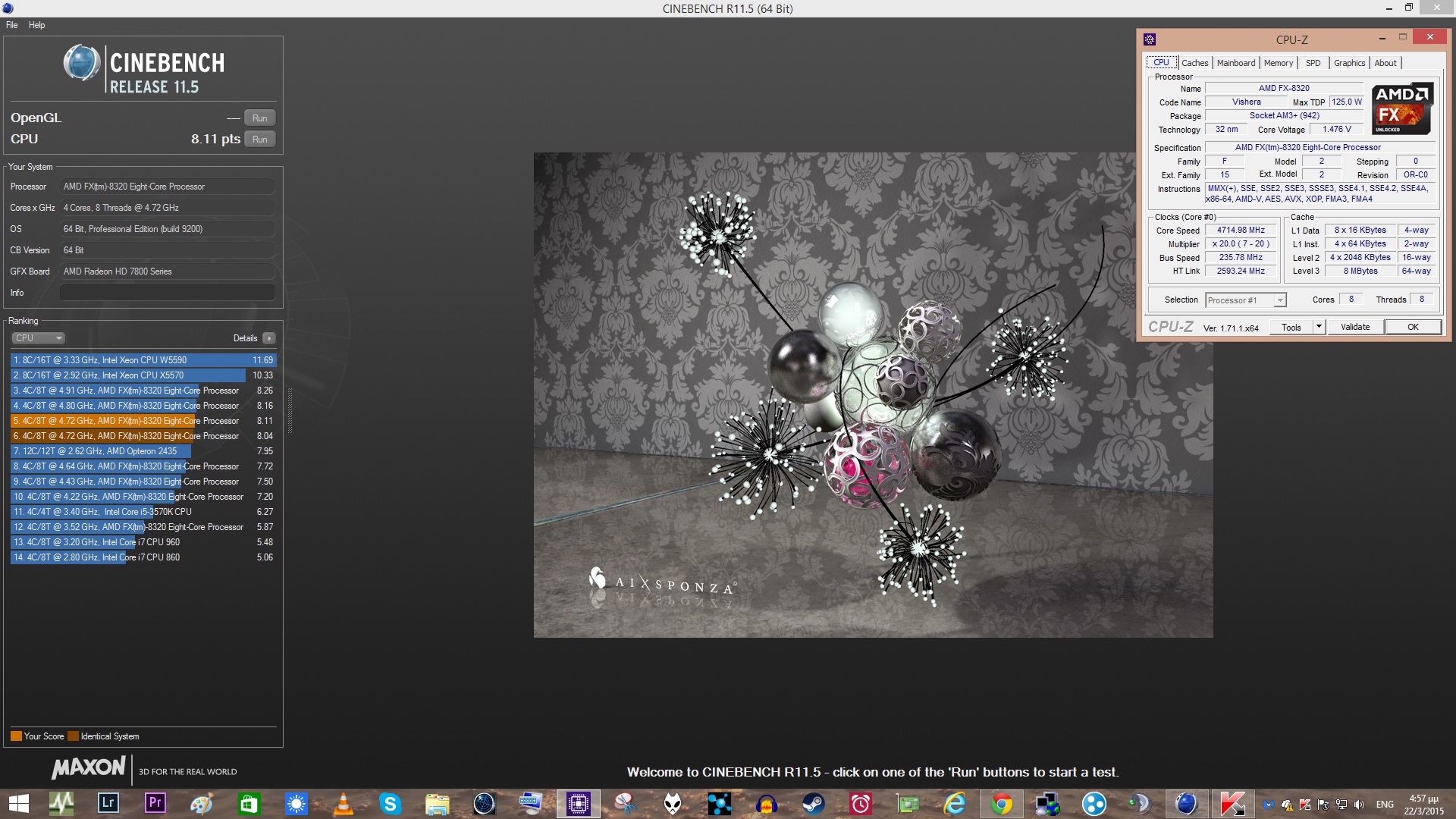1456x819 pixels.
Task: Open green monitor graph taskbar app
Action: pos(61,804)
